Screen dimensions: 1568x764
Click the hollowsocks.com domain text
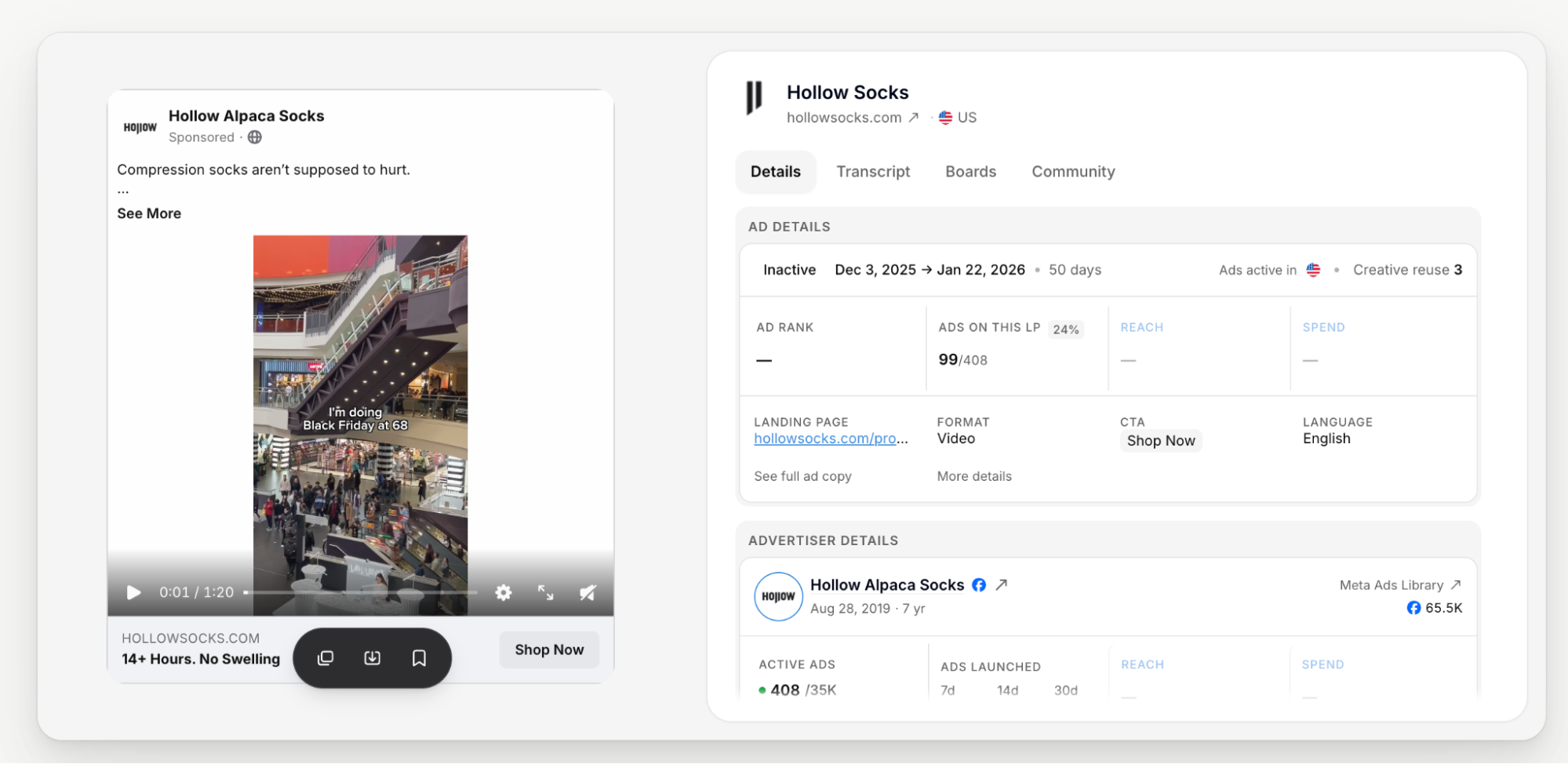[x=844, y=118]
